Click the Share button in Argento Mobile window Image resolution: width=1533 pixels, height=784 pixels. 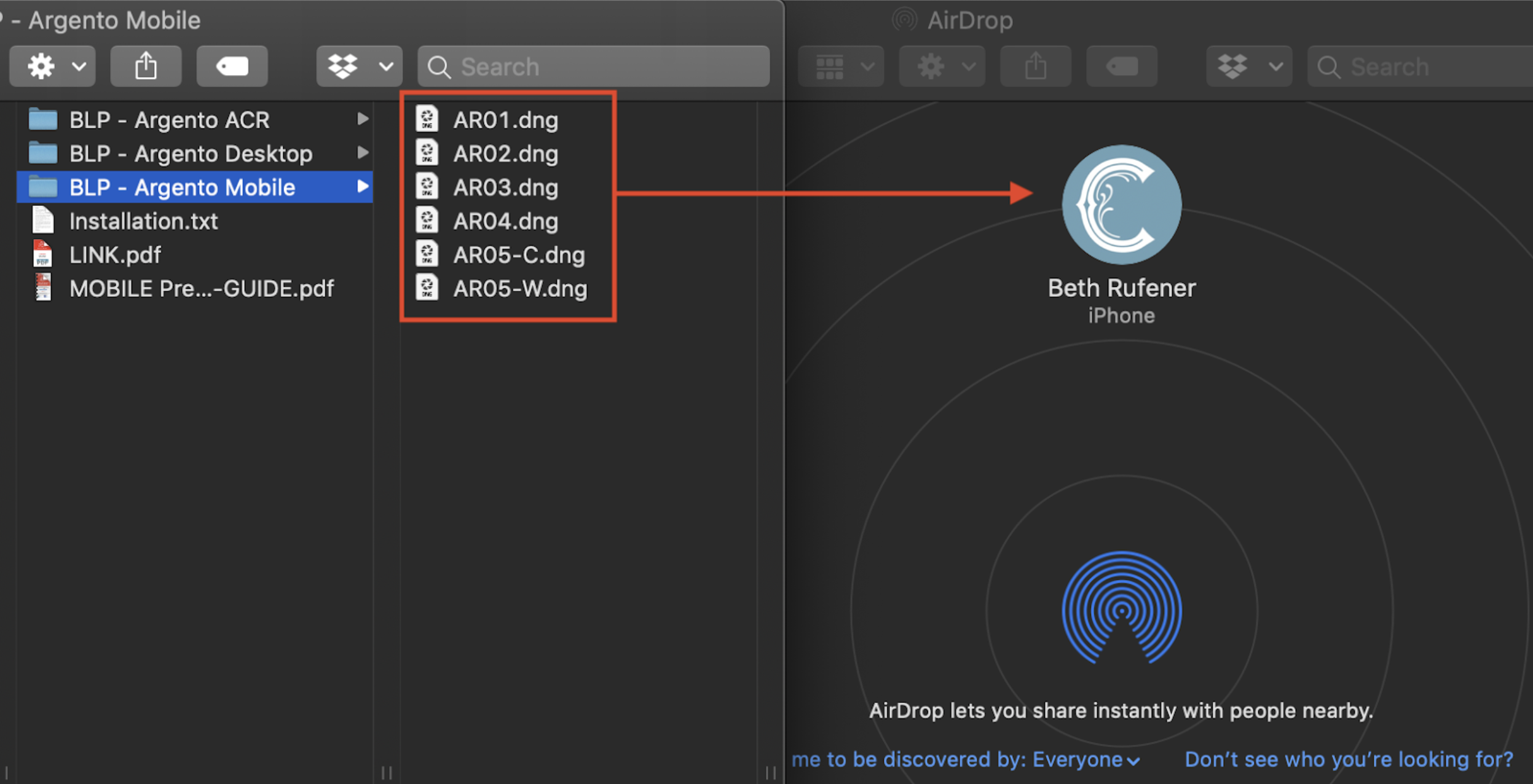(146, 66)
